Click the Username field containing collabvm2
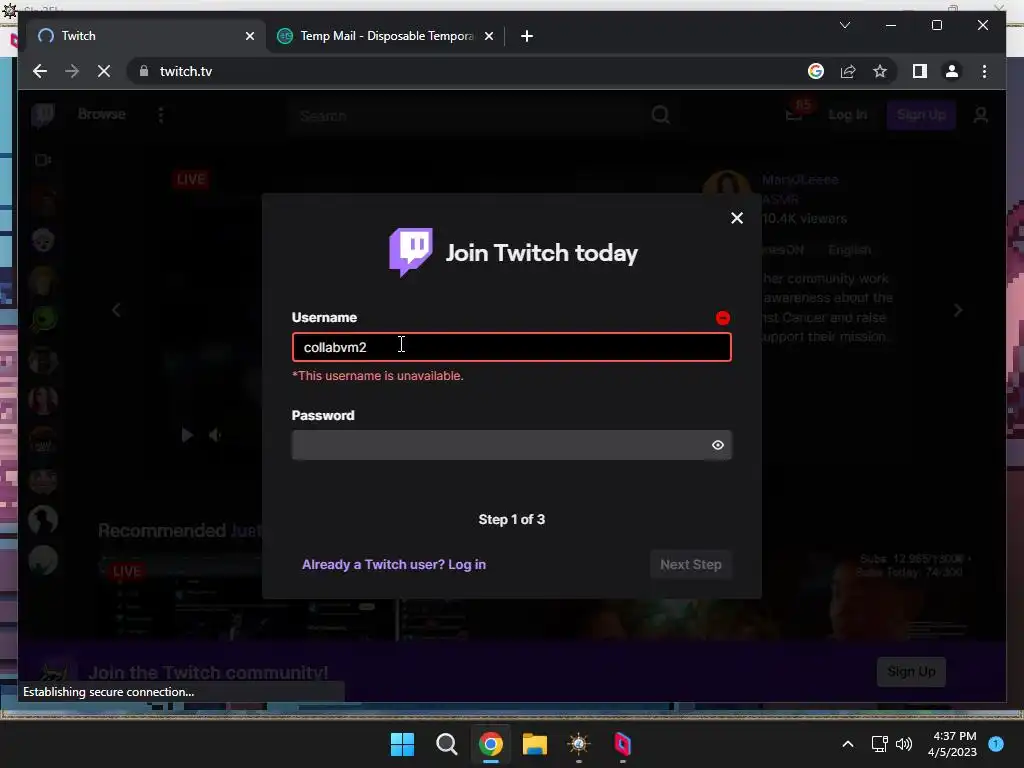1024x768 pixels. coord(511,347)
